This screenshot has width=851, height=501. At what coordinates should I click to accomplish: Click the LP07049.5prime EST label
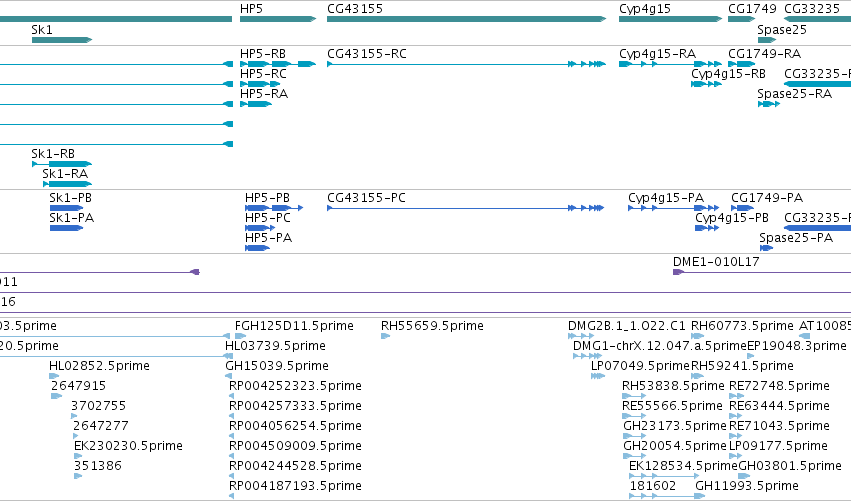[640, 366]
